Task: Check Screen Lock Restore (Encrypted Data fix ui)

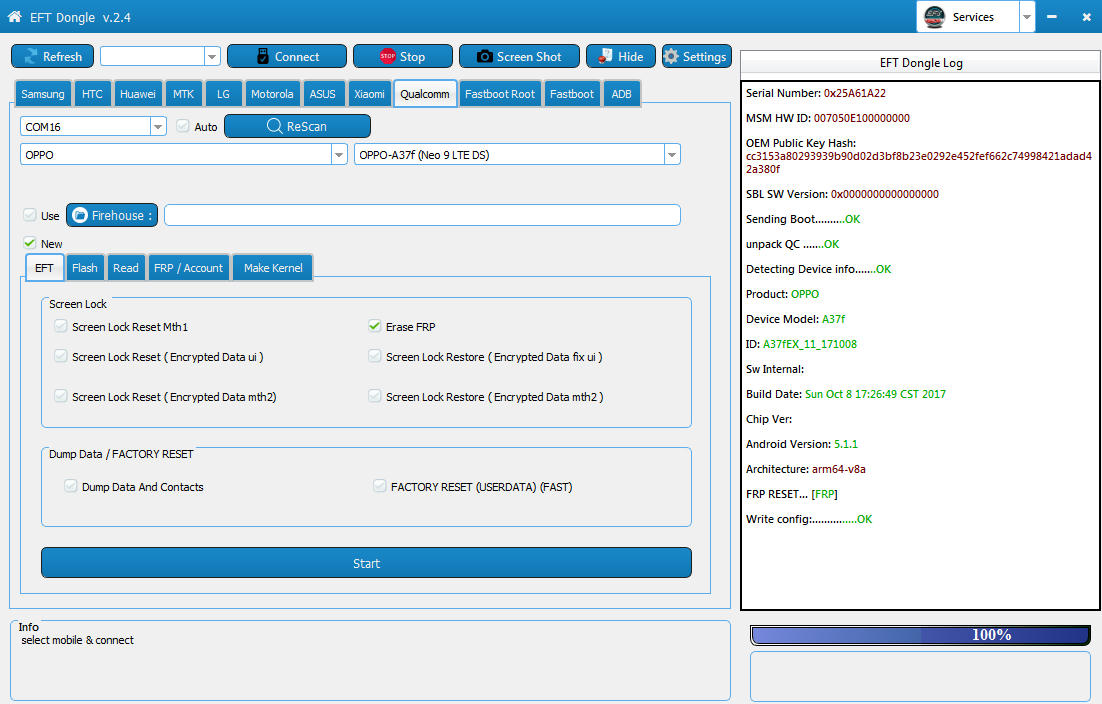Action: (375, 356)
